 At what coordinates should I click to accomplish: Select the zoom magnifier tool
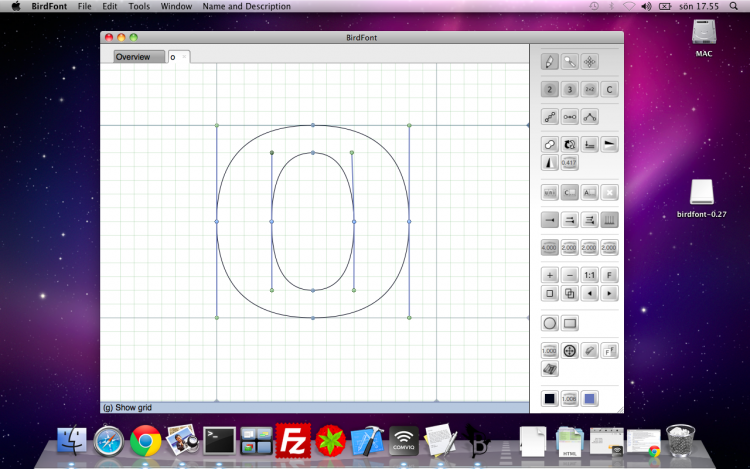click(569, 62)
